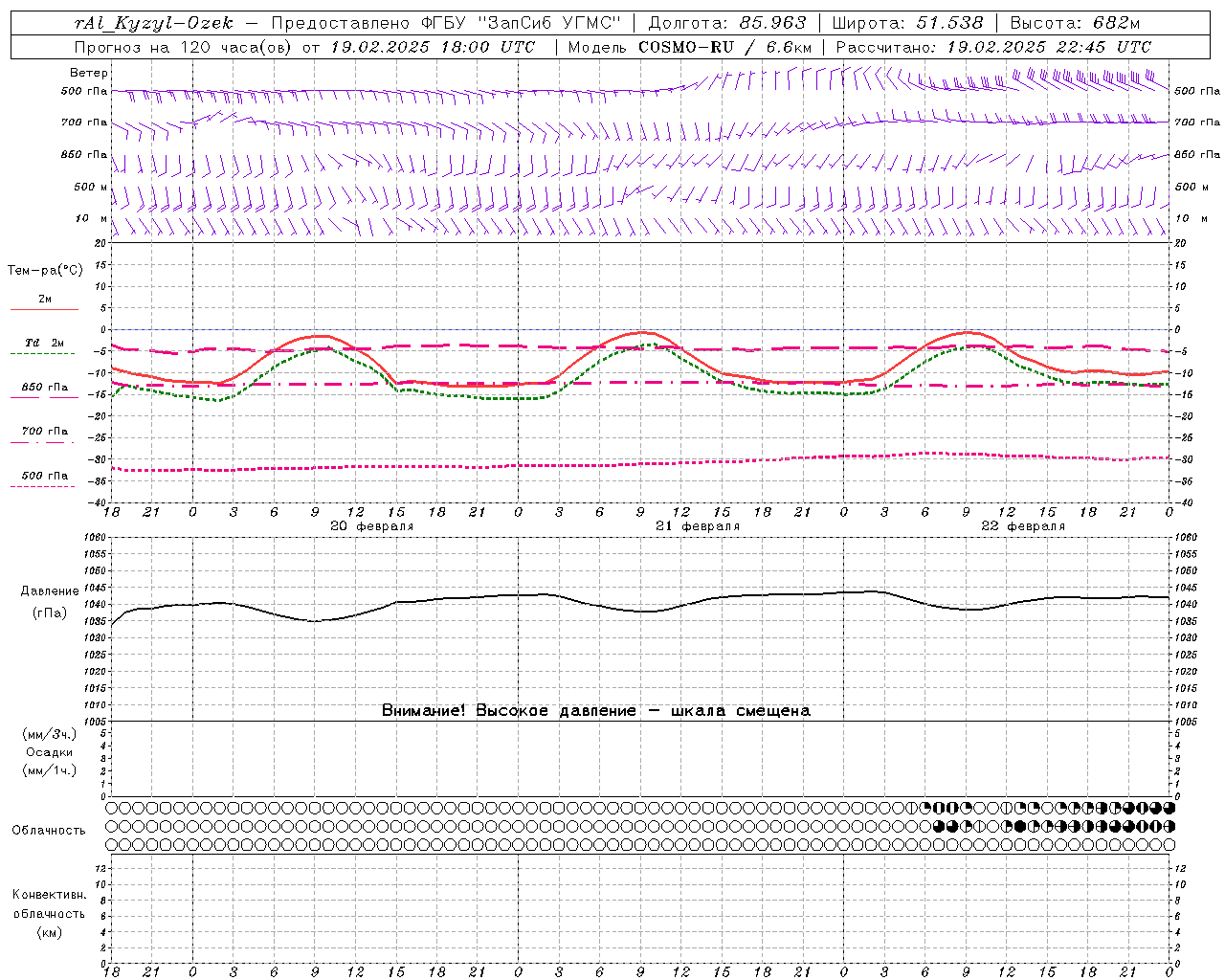This screenshot has height=980, width=1225.
Task: Click the "Давление" pressure chart label
Action: pos(49,591)
